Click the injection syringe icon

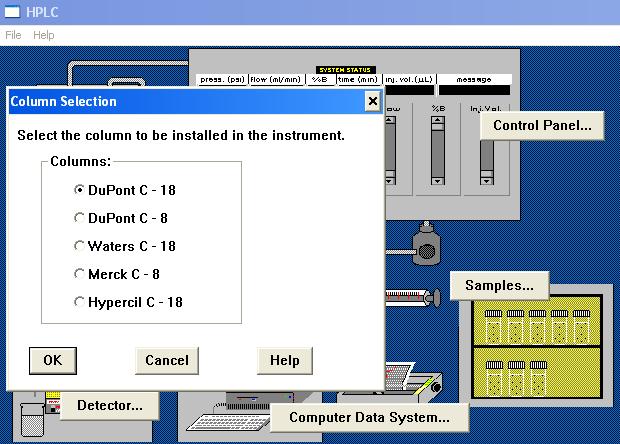(x=413, y=297)
